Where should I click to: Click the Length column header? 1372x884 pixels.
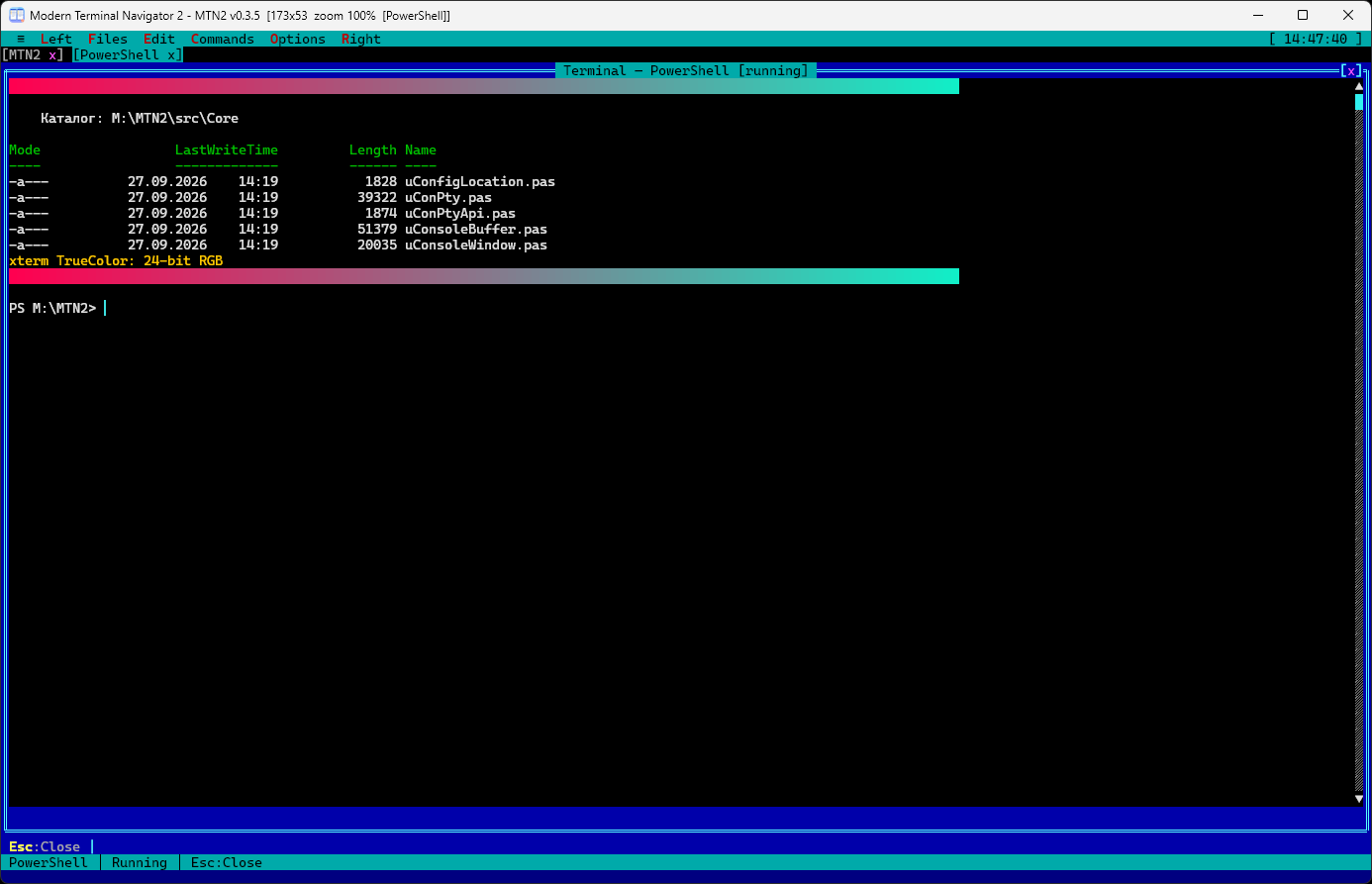(373, 149)
